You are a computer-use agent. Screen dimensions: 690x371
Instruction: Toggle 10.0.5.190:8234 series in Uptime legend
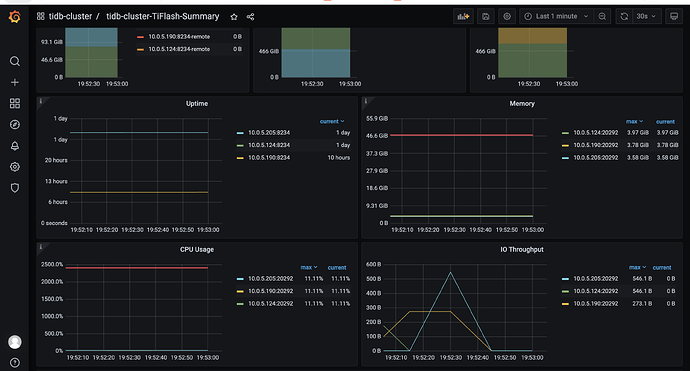(x=269, y=158)
